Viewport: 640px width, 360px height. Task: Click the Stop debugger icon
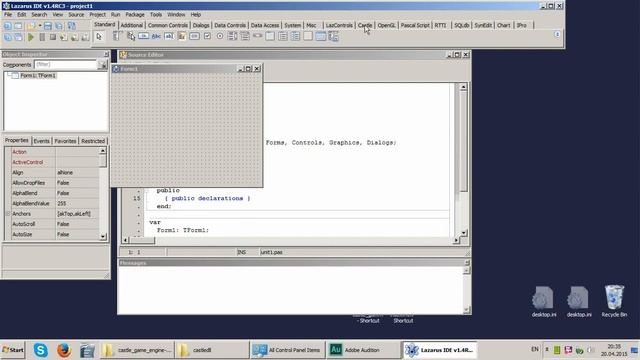click(x=53, y=37)
